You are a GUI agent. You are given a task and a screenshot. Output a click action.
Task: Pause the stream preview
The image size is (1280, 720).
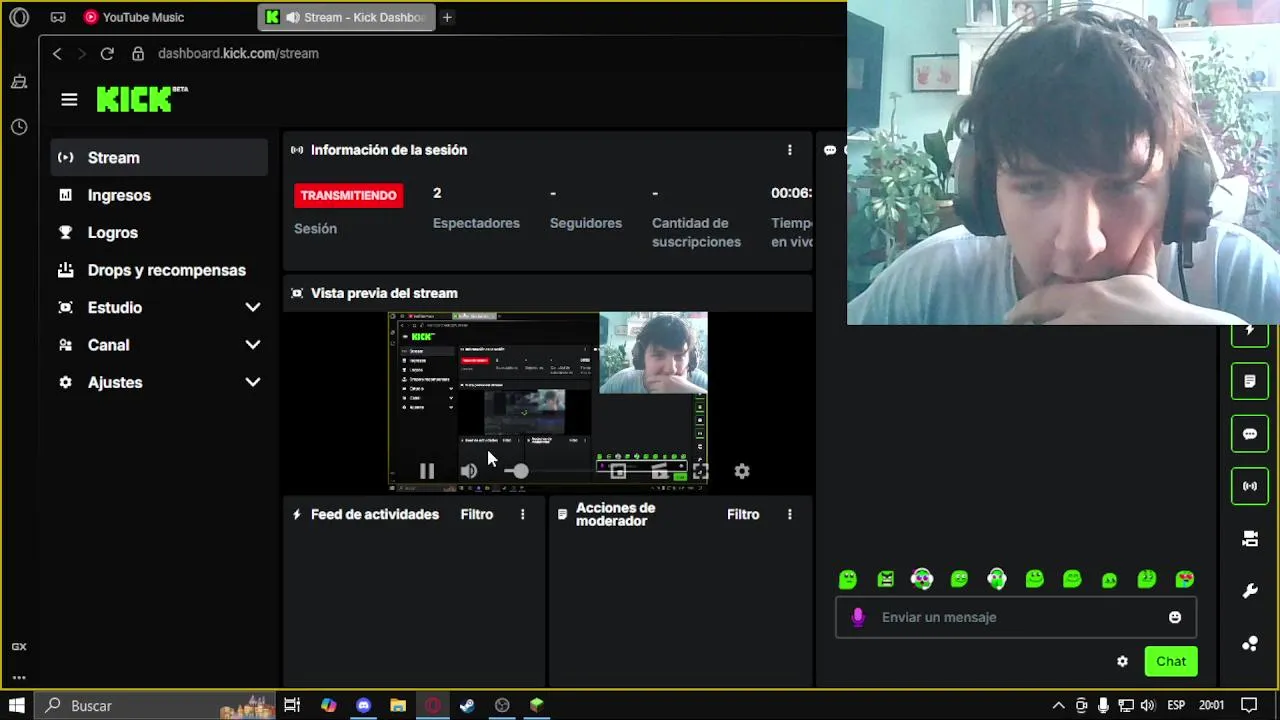pyautogui.click(x=427, y=471)
